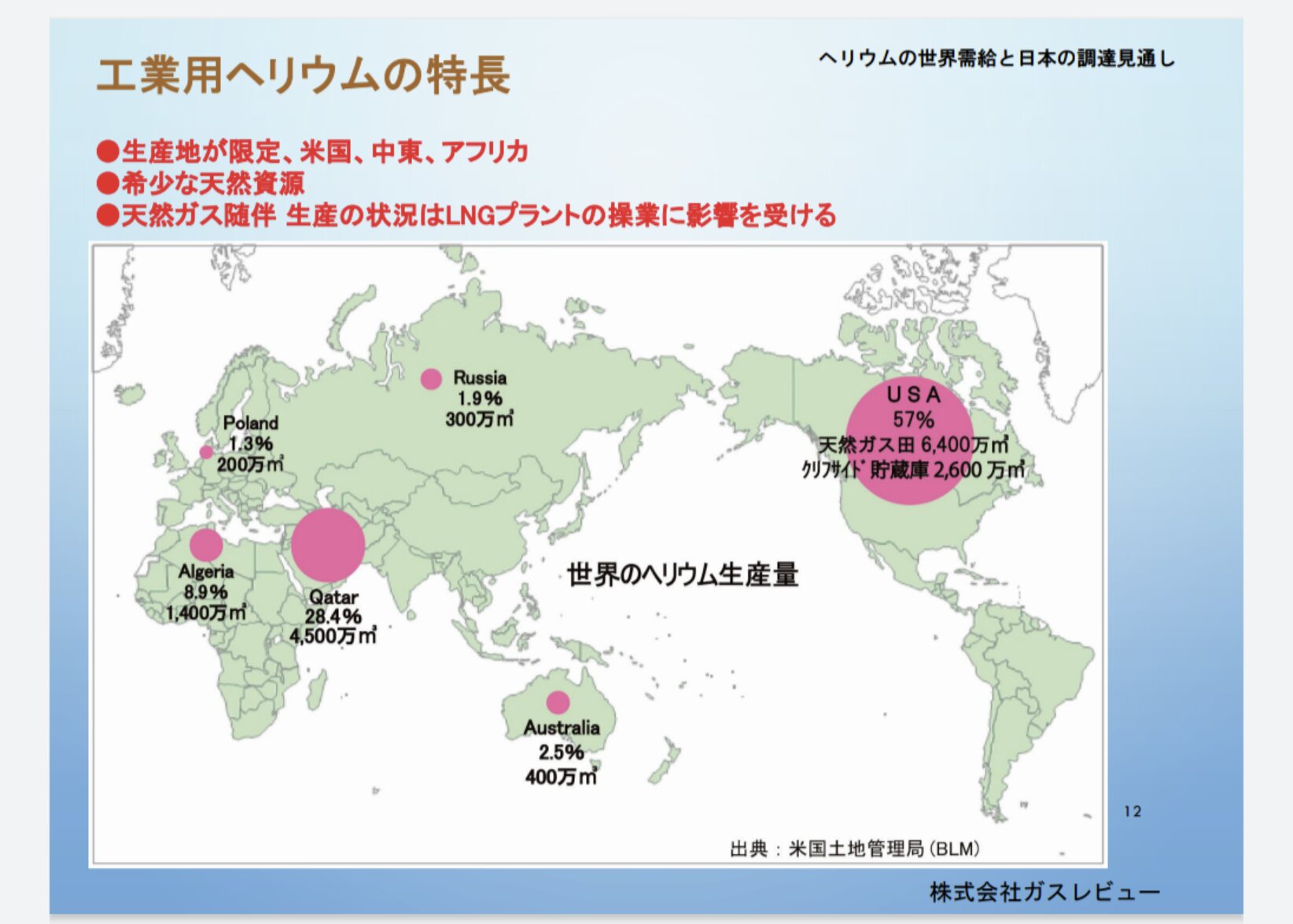Click the Qatar country label
The height and width of the screenshot is (924, 1293).
coord(333,597)
